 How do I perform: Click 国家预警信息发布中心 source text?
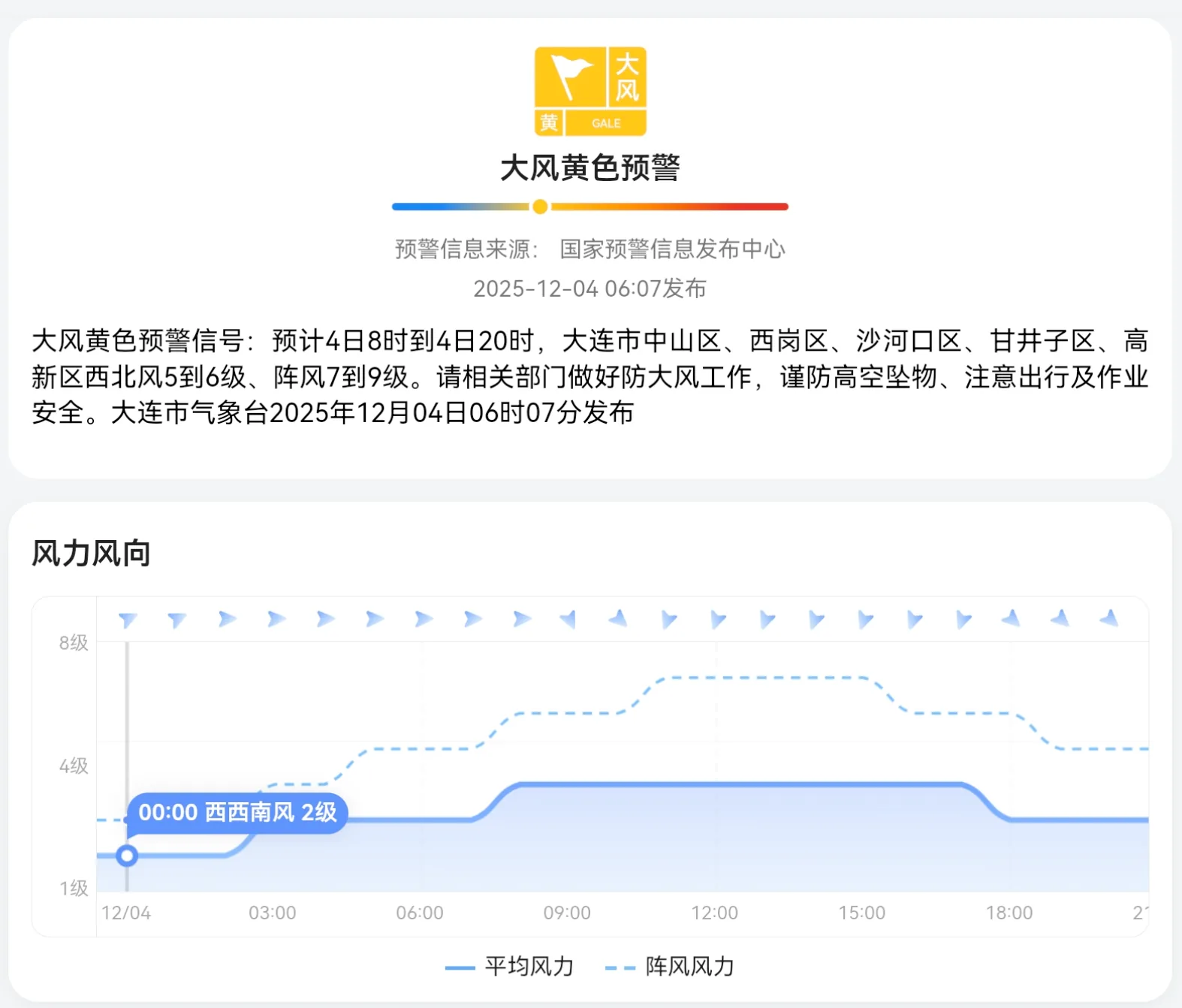coord(672,249)
